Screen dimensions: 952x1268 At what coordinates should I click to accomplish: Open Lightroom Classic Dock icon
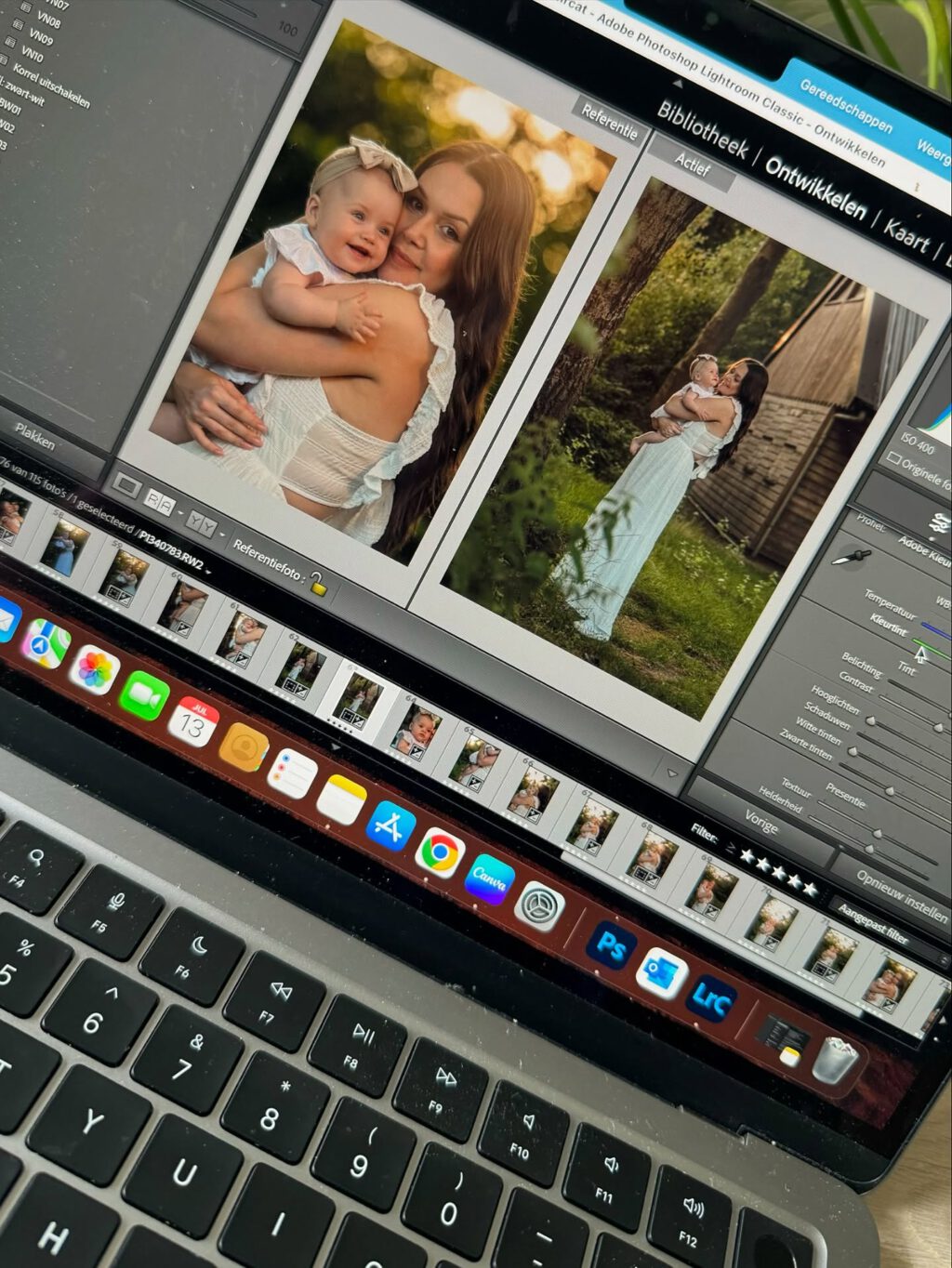(x=712, y=997)
